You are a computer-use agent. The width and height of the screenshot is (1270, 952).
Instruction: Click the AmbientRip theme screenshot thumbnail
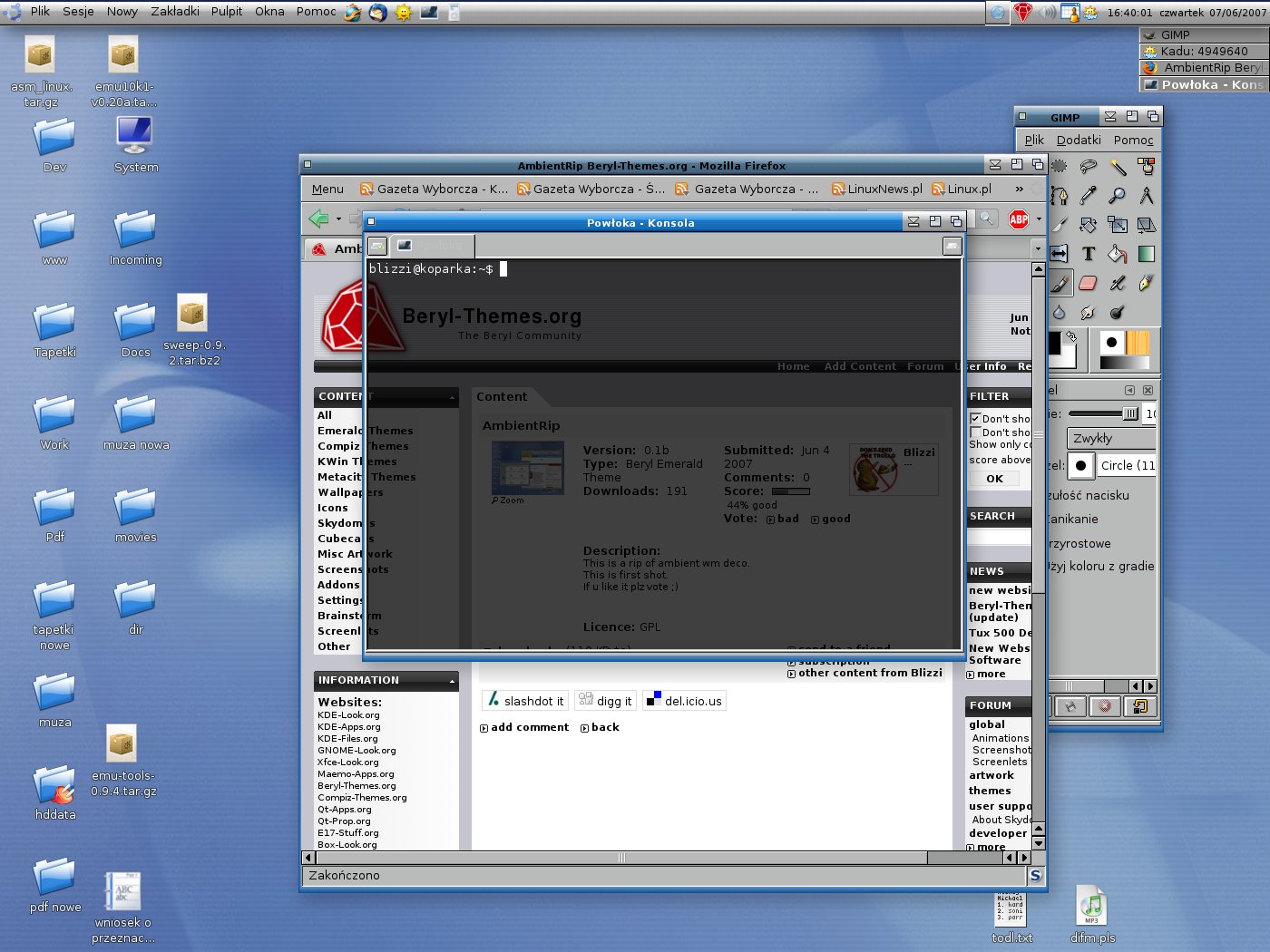click(527, 468)
